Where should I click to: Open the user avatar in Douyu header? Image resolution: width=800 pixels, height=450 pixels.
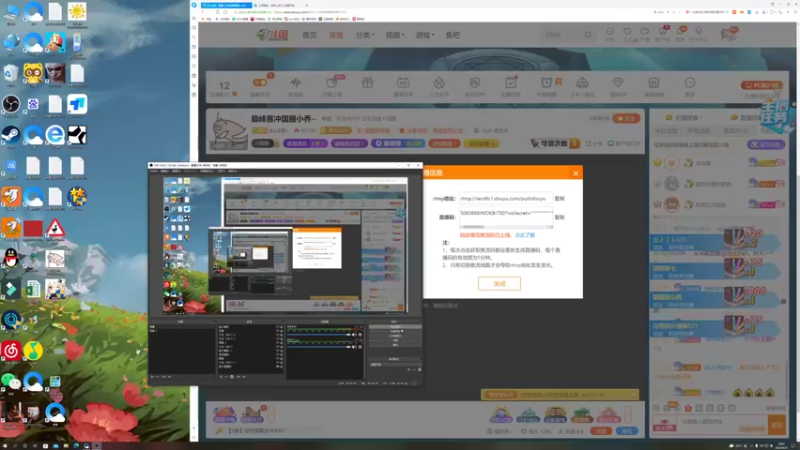[x=729, y=34]
